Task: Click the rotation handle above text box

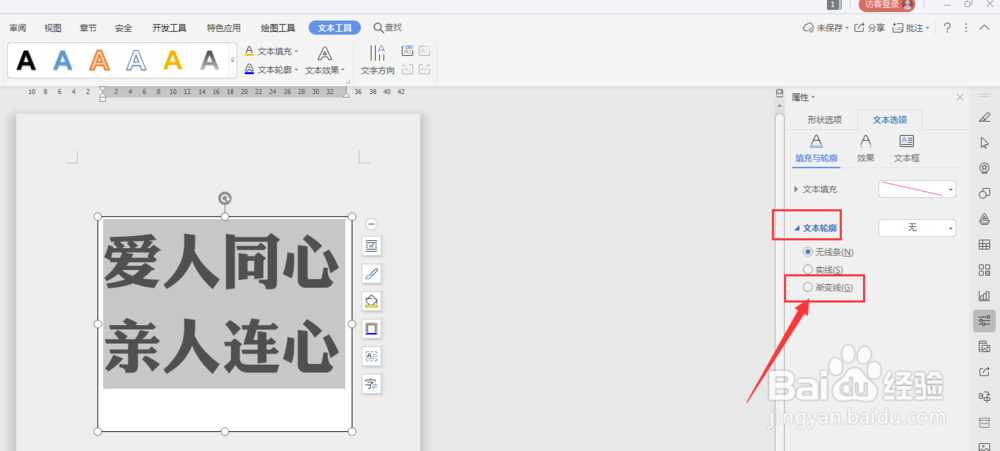Action: click(224, 198)
